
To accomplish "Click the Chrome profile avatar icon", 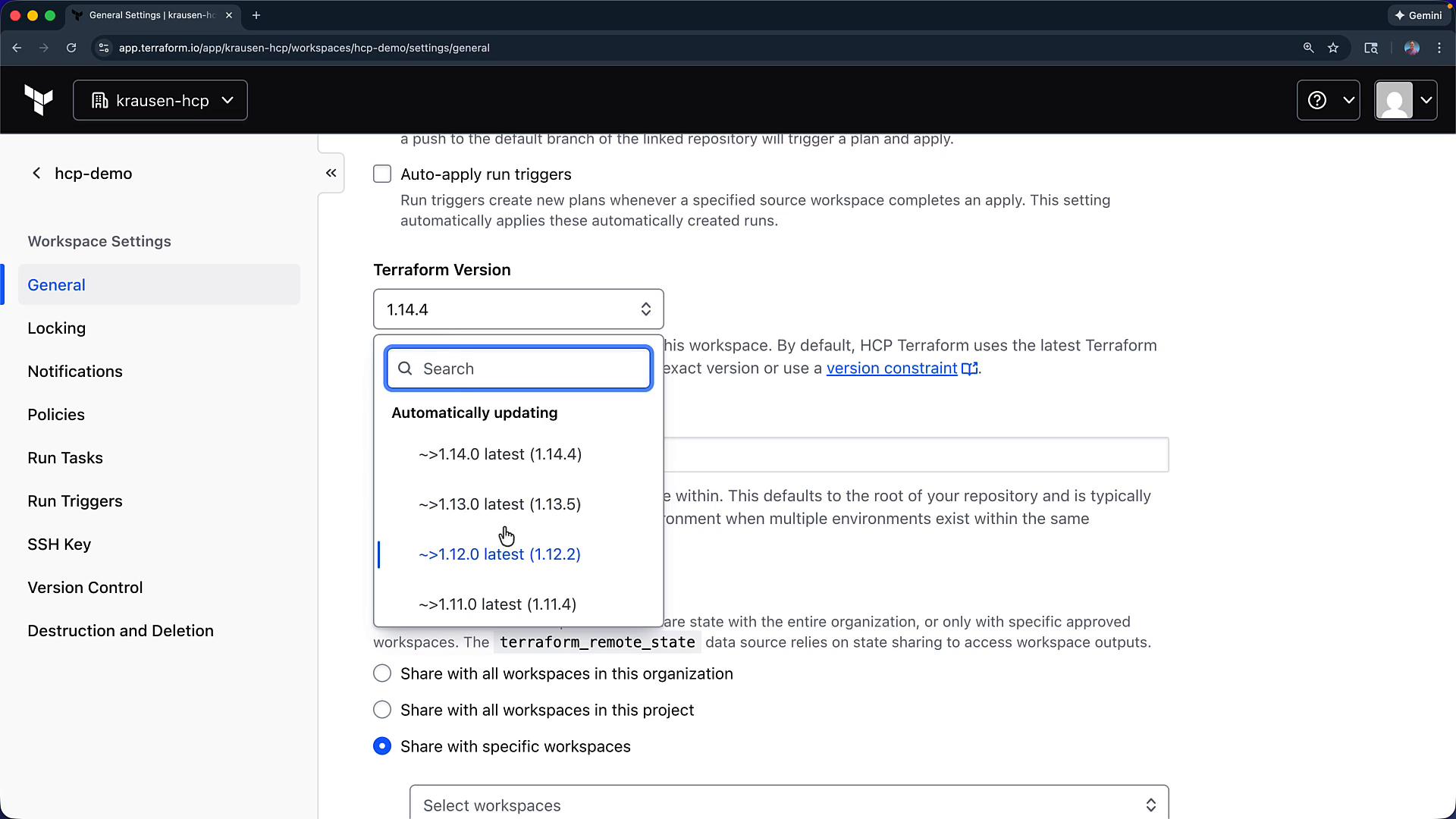I will point(1411,48).
